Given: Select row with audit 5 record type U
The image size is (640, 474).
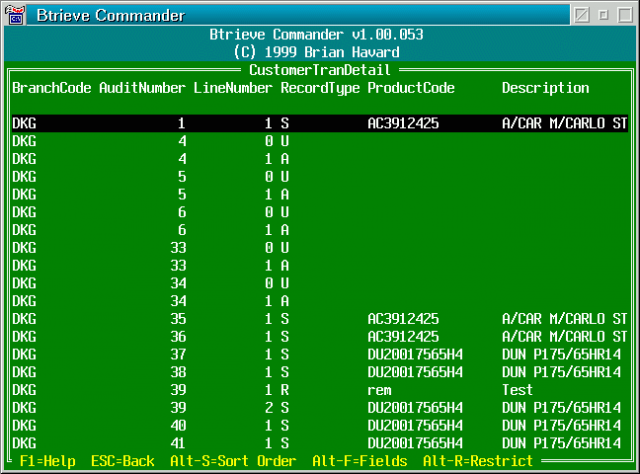Looking at the screenshot, I should (x=320, y=176).
